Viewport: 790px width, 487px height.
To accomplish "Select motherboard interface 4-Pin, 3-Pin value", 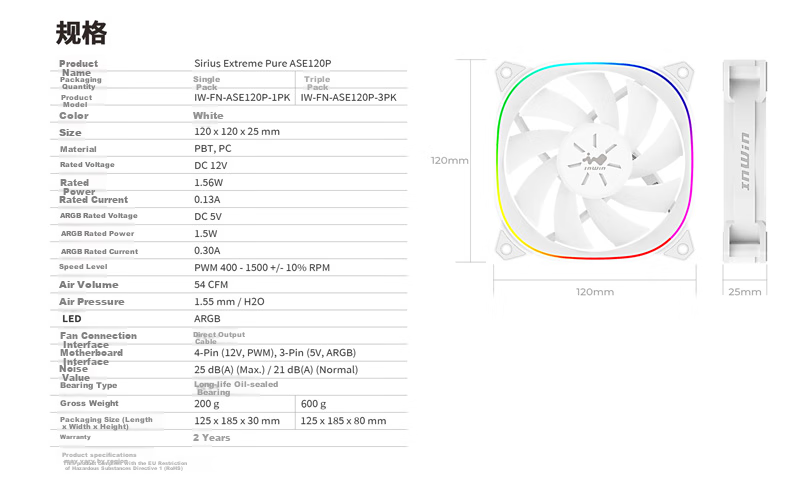I will tap(275, 353).
